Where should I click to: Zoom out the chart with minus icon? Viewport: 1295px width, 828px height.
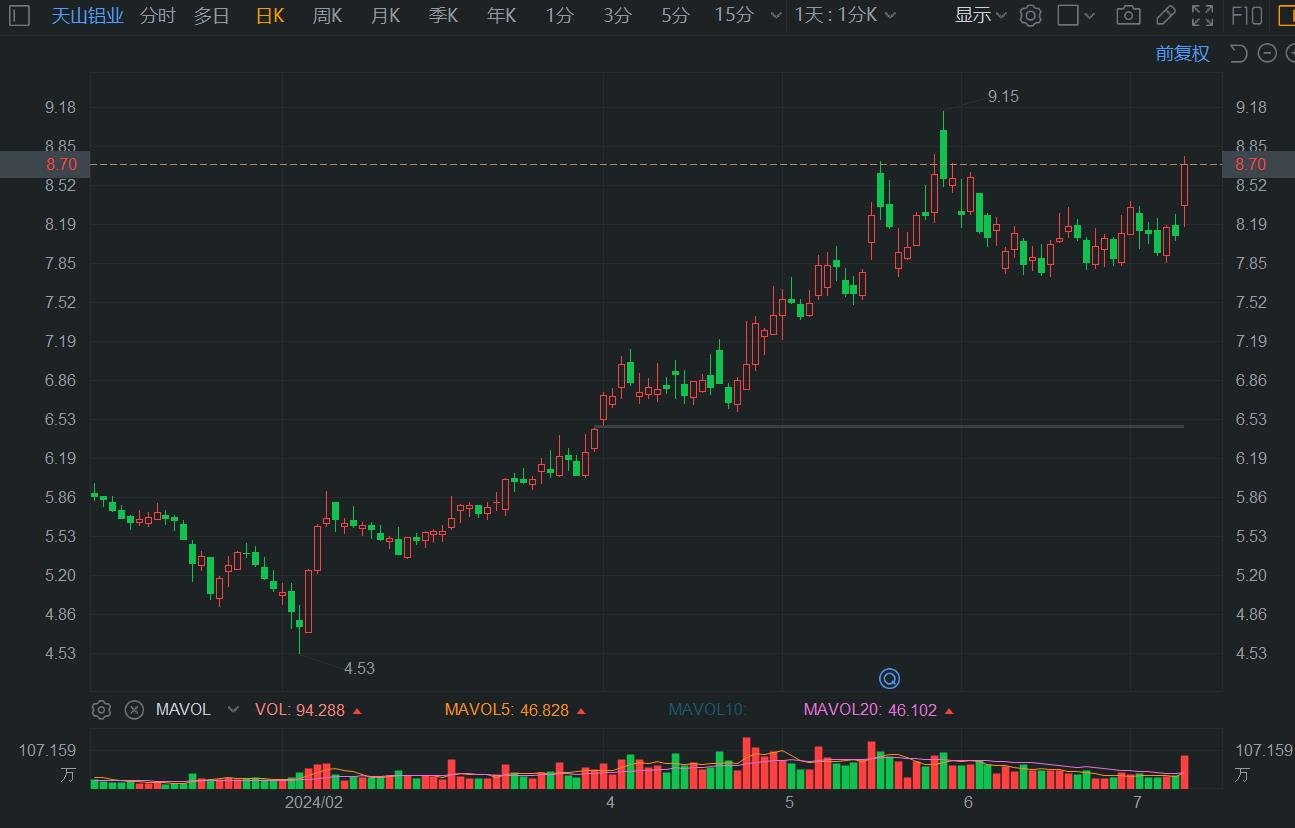point(1267,54)
